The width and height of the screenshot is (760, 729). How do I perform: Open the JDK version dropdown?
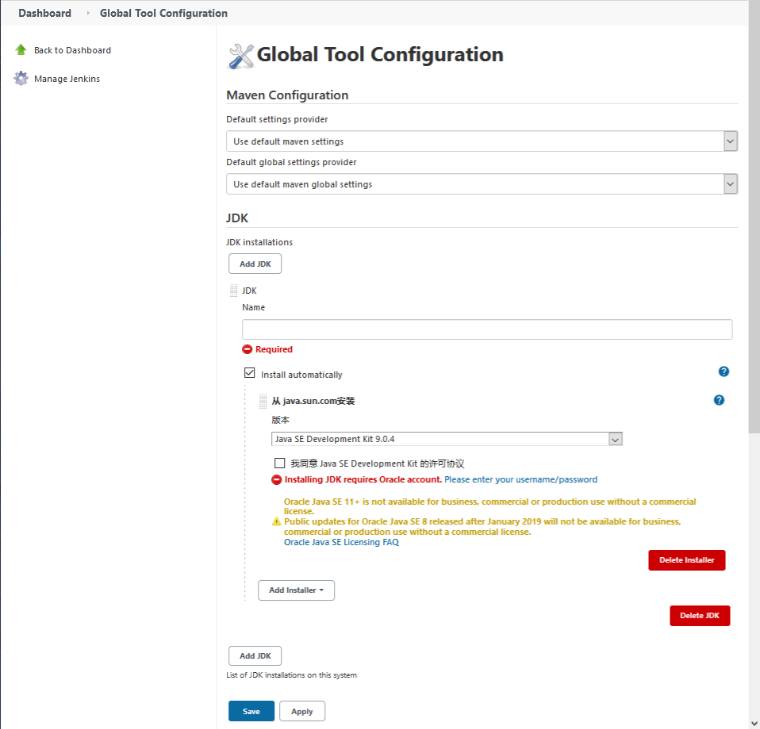[447, 439]
